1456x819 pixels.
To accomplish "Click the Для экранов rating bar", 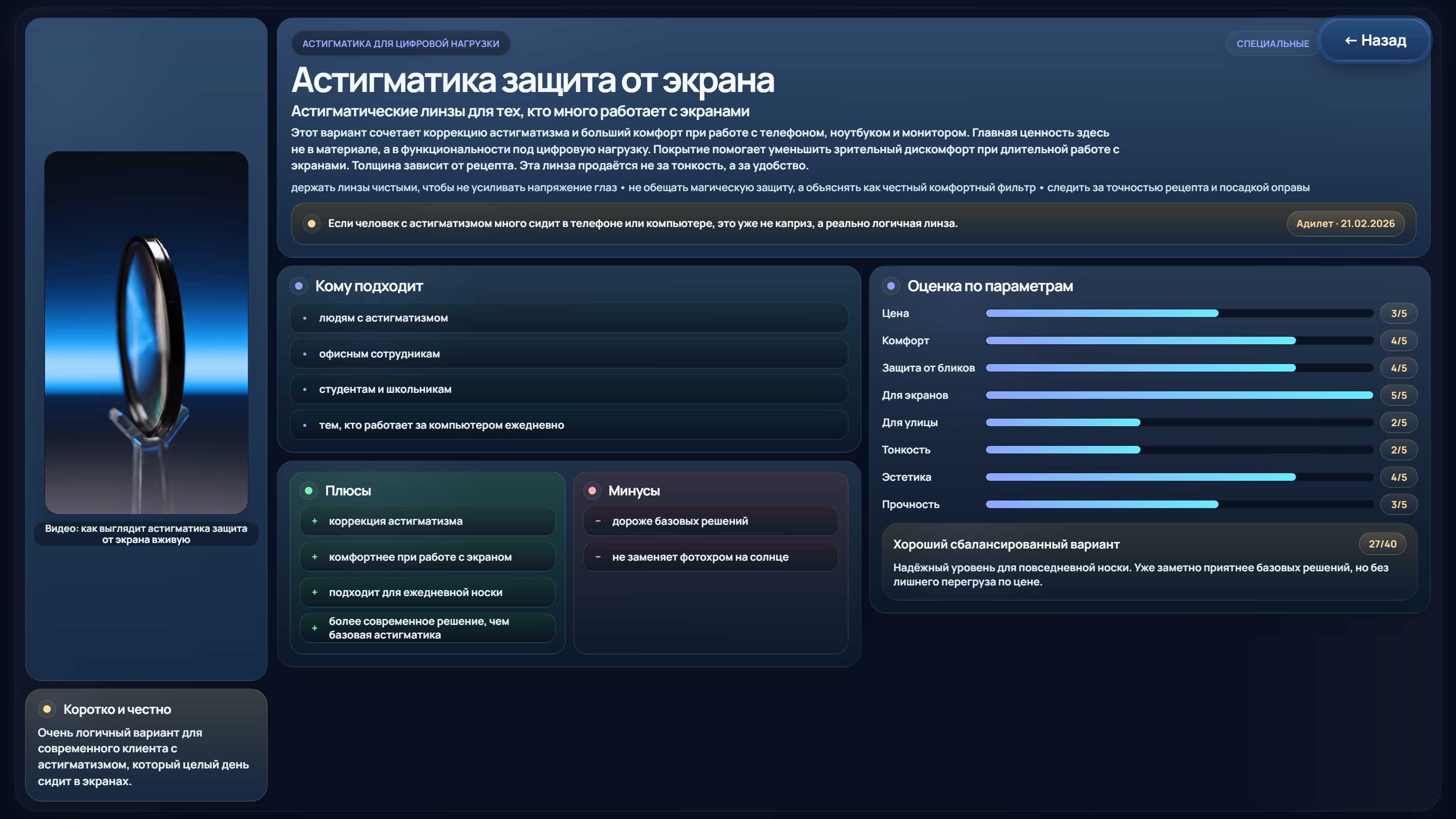I will [1179, 395].
